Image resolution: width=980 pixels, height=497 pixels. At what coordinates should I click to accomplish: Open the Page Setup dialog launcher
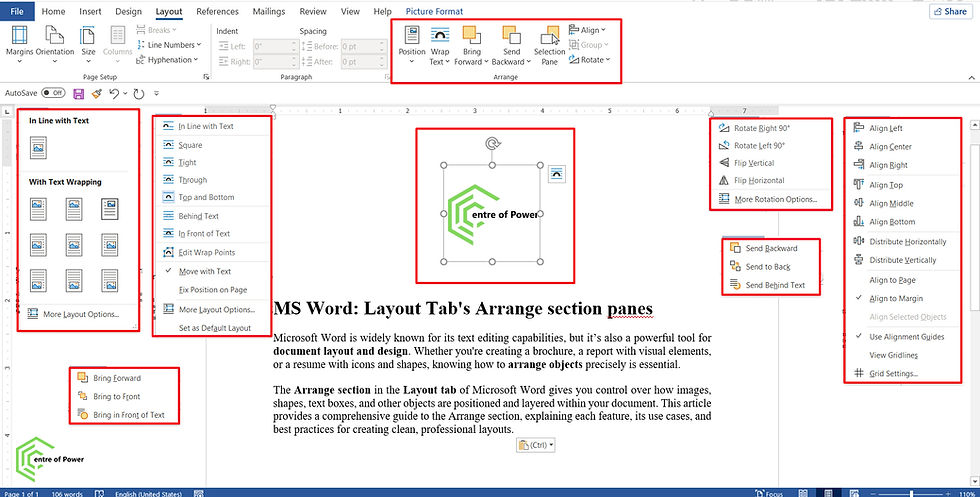pos(206,77)
